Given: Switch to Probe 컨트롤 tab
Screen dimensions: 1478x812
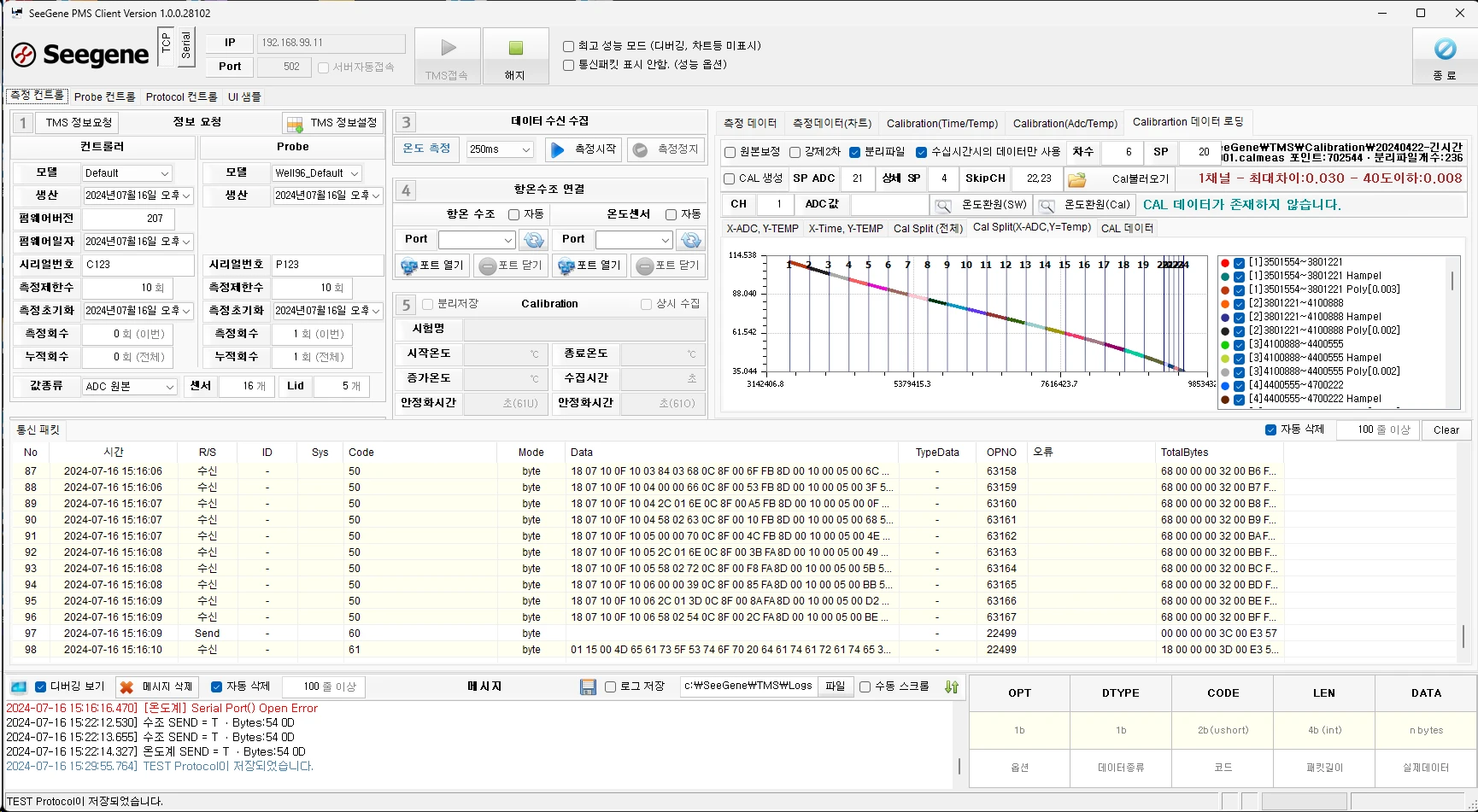Looking at the screenshot, I should coord(104,96).
